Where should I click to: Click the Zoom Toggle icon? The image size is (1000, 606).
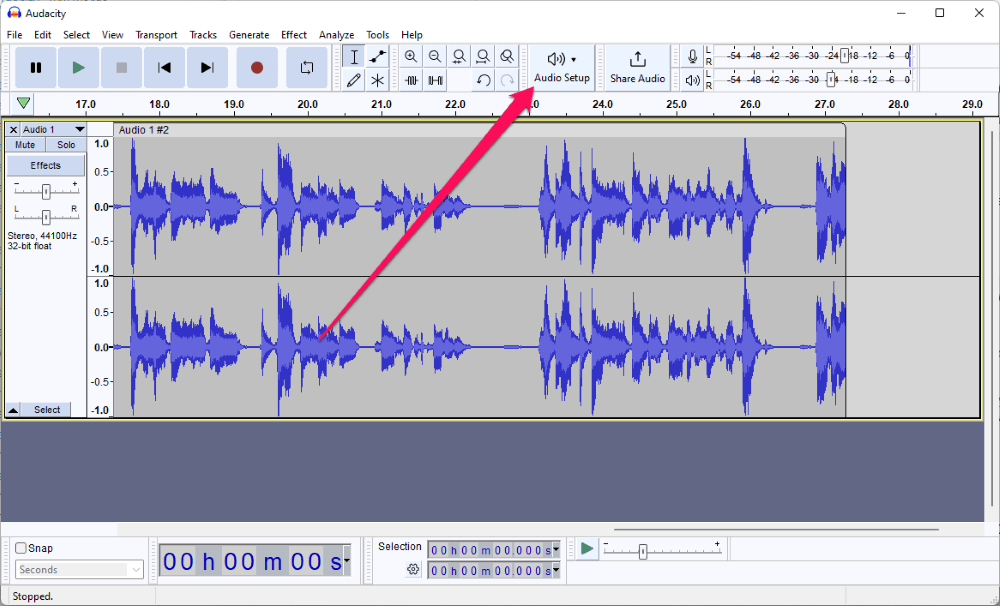click(506, 57)
